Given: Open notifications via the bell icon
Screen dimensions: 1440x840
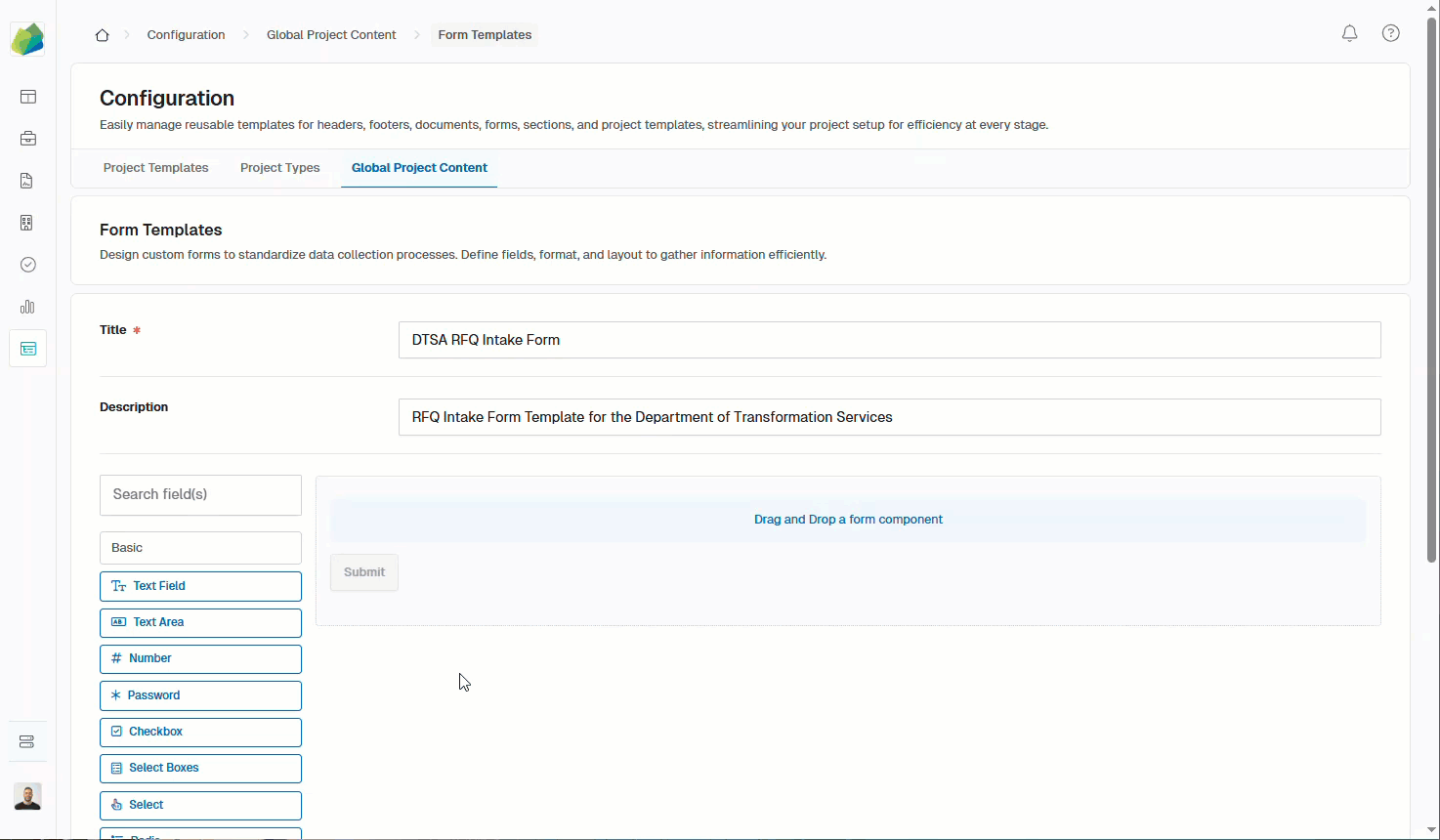Looking at the screenshot, I should (1349, 32).
